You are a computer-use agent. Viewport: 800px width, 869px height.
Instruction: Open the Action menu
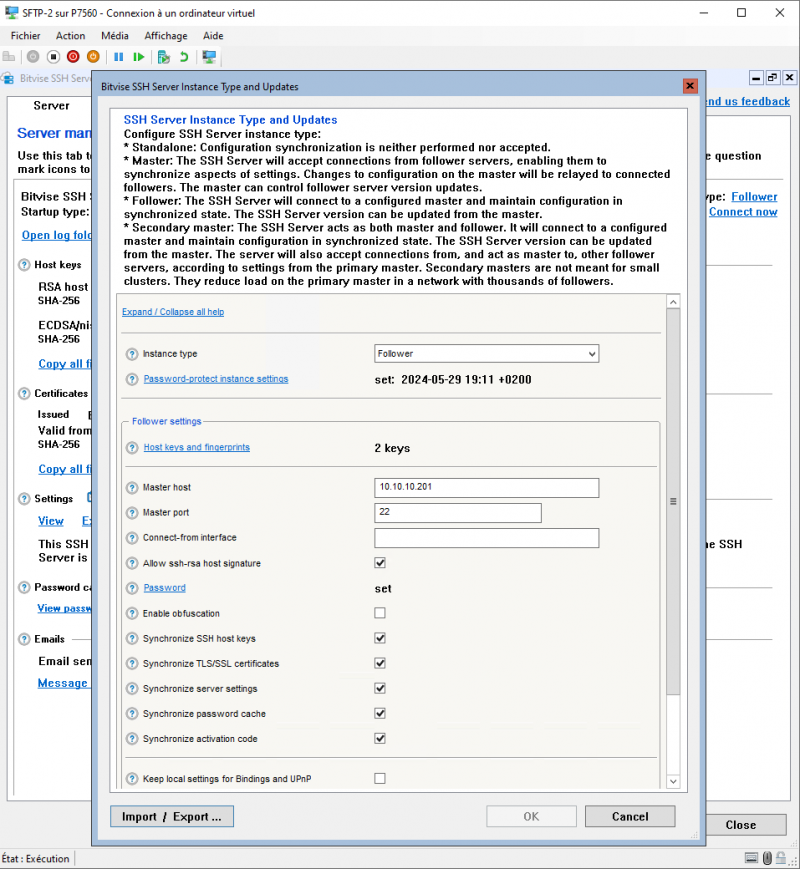tap(70, 35)
